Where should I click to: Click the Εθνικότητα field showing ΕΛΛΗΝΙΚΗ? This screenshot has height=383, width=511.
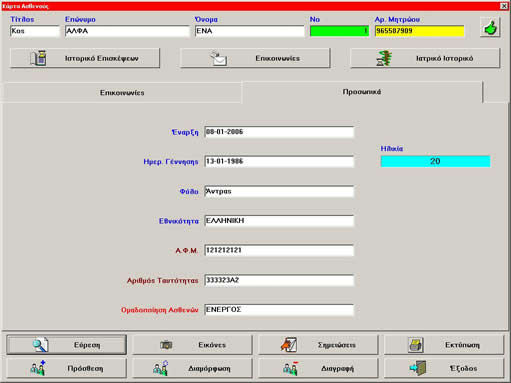[279, 221]
